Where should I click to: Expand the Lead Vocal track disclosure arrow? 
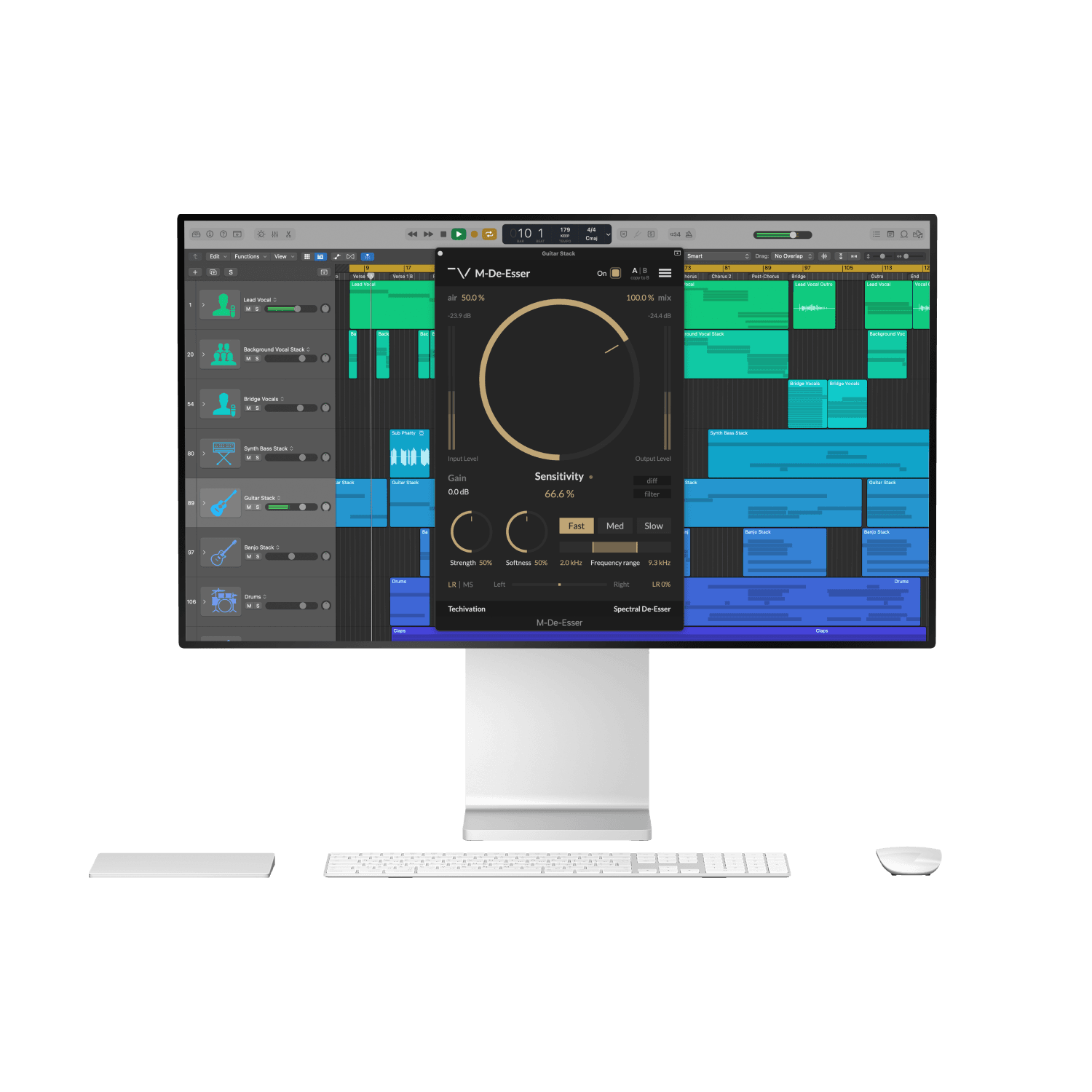[203, 305]
